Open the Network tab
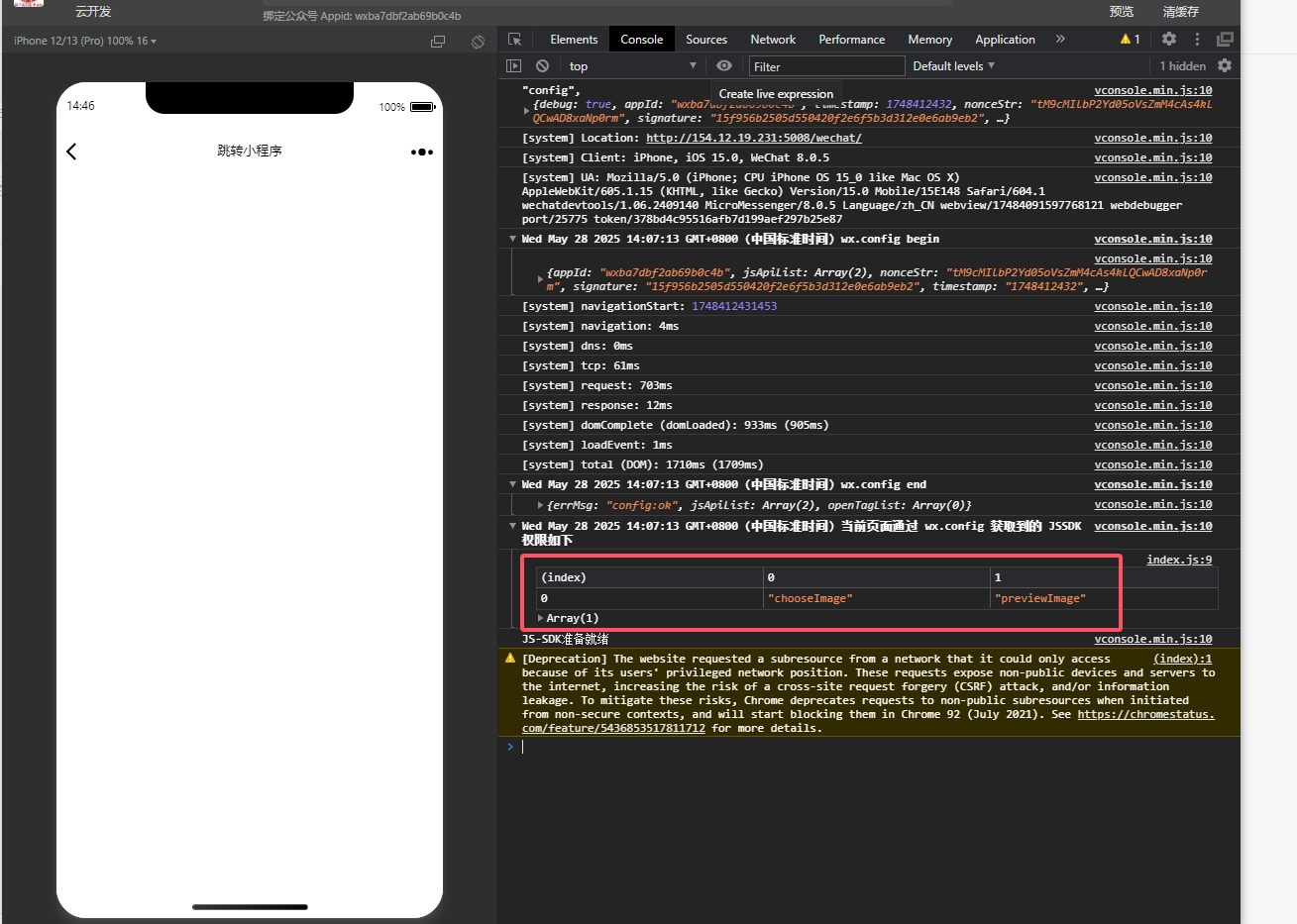 tap(773, 40)
